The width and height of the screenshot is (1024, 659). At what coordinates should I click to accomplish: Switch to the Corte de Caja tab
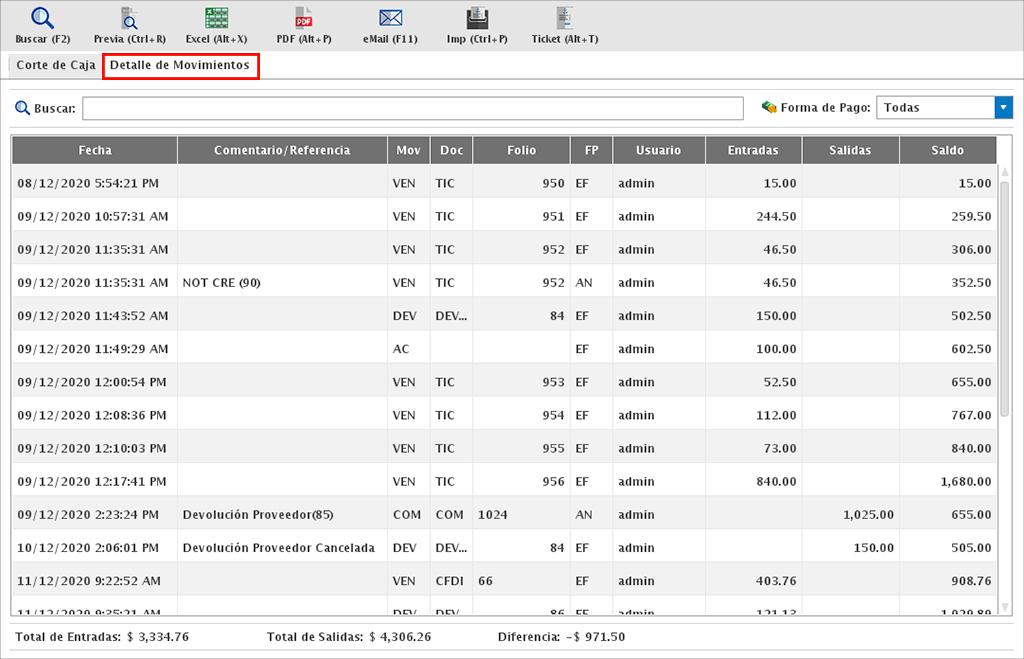(x=56, y=65)
